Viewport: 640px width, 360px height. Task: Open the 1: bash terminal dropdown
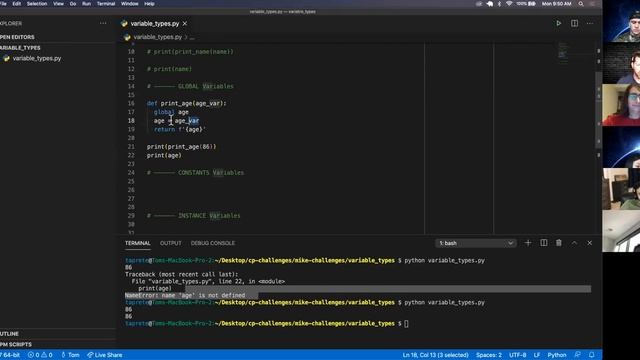click(476, 243)
